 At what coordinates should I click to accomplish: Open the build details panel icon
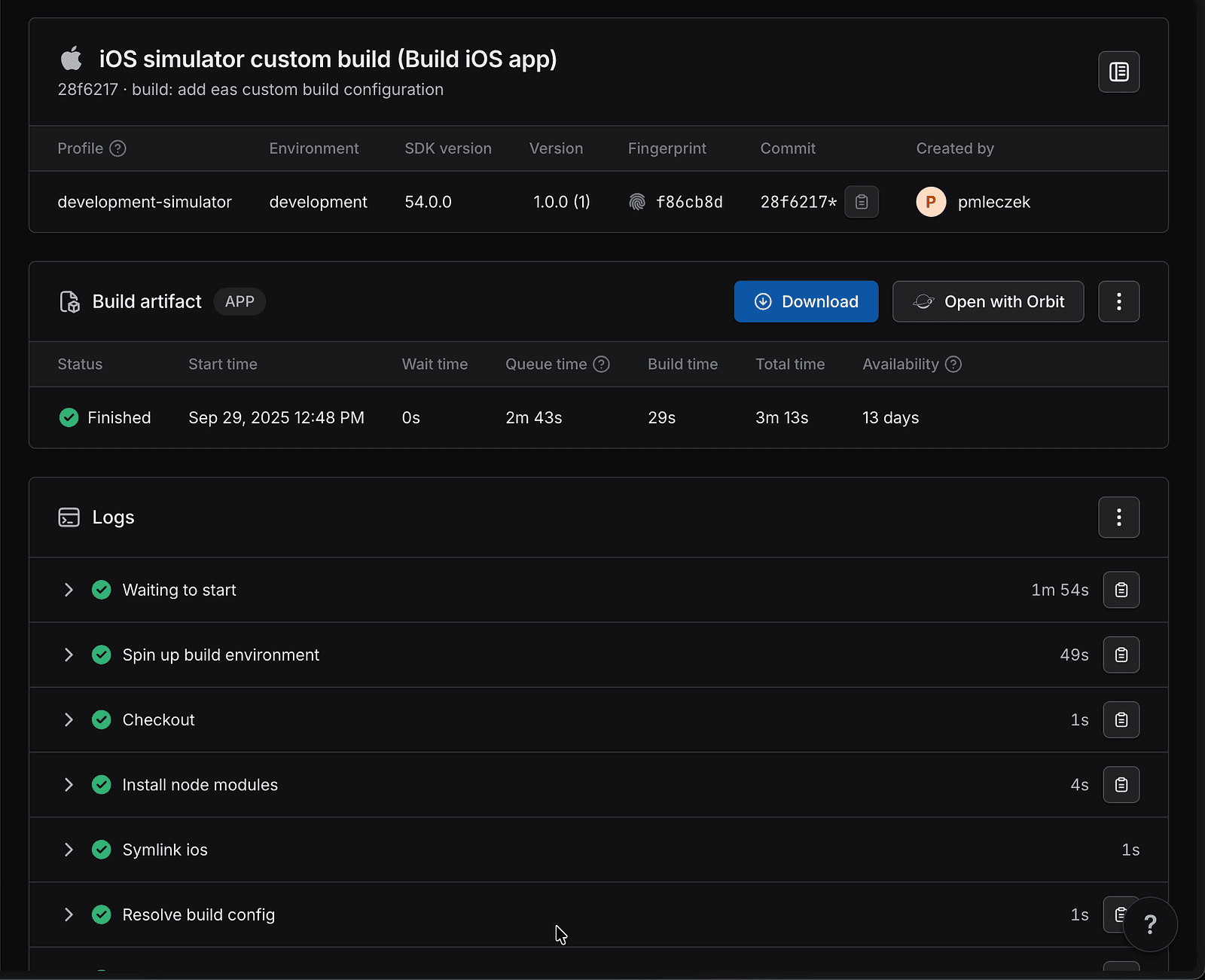tap(1118, 72)
